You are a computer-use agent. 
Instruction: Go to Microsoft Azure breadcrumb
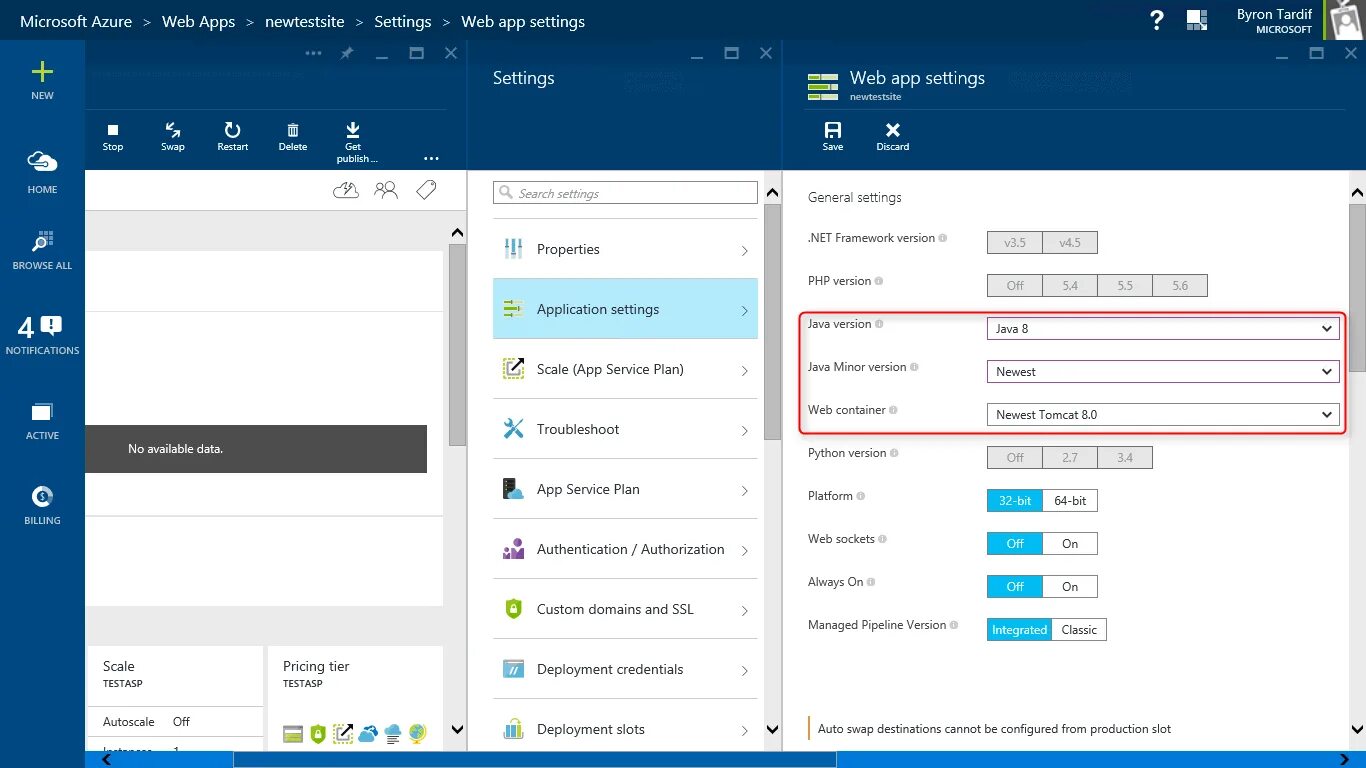76,21
